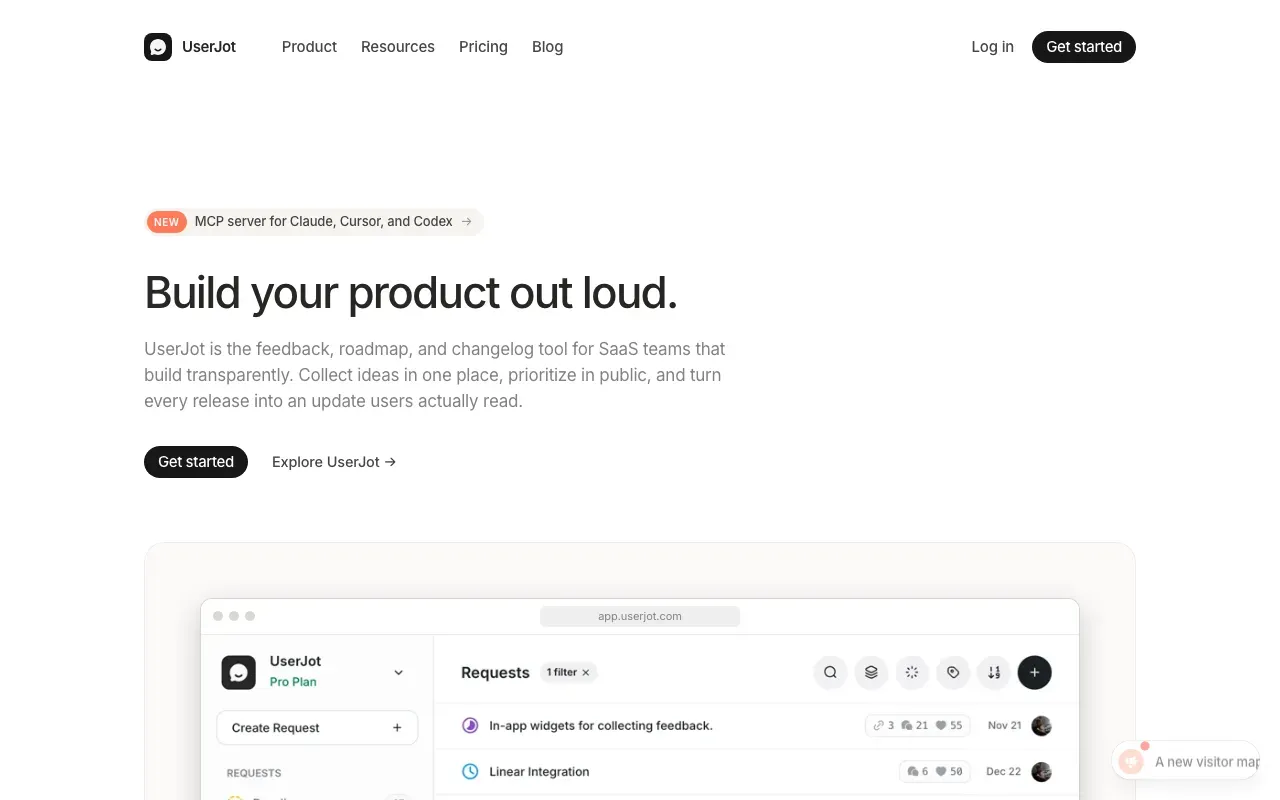Click the 50 hearts count on Linear Integration
This screenshot has width=1280, height=800.
click(949, 772)
